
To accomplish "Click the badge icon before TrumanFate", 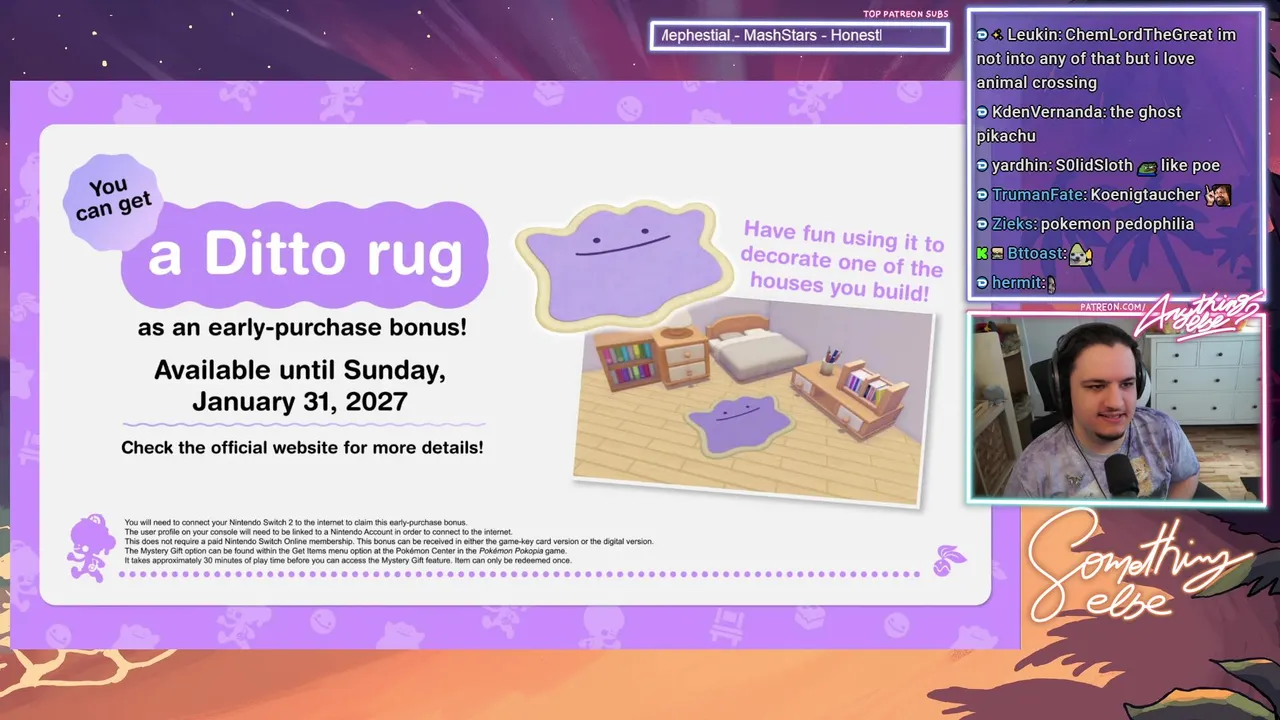I will [x=982, y=195].
